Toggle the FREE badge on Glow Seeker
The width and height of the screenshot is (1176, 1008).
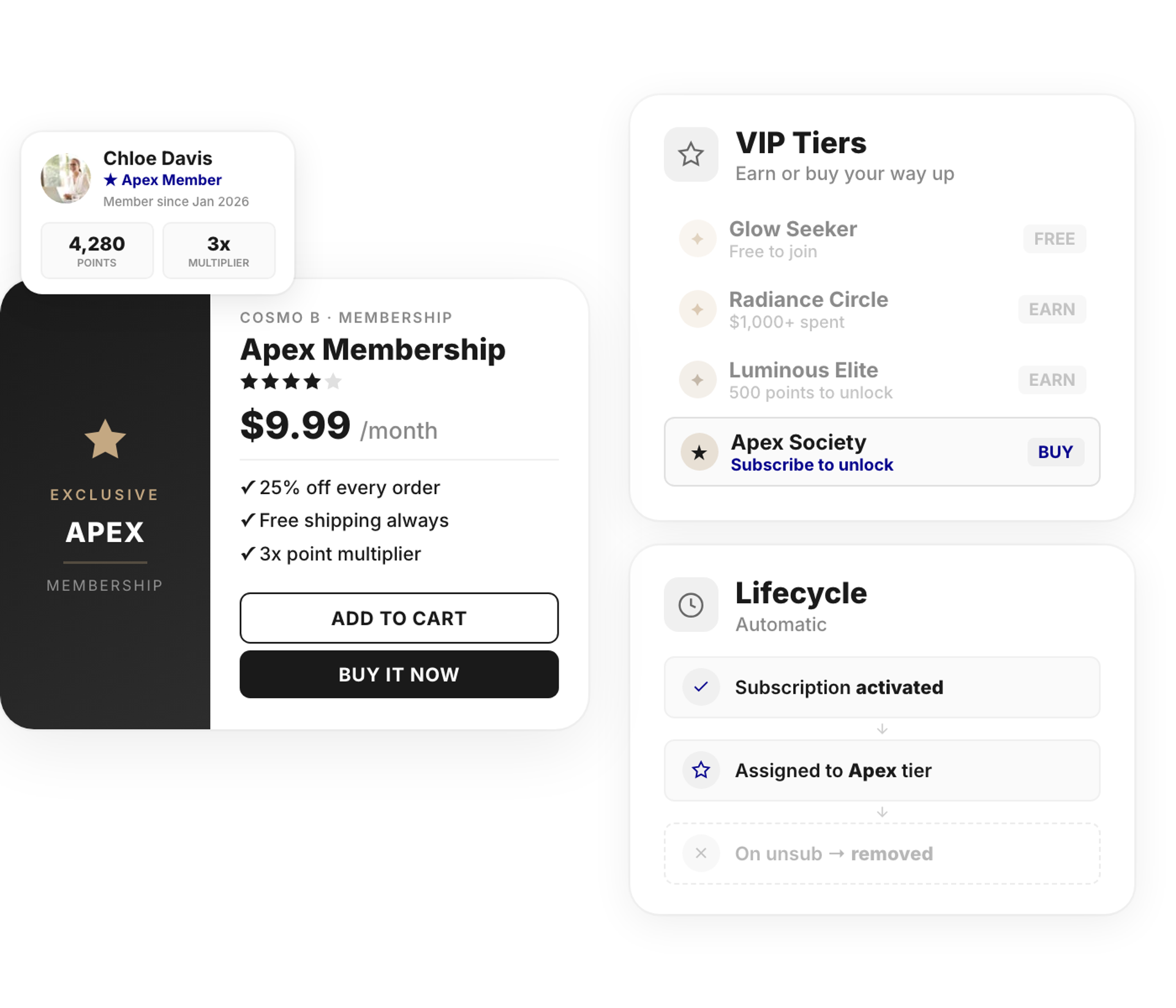tap(1053, 239)
